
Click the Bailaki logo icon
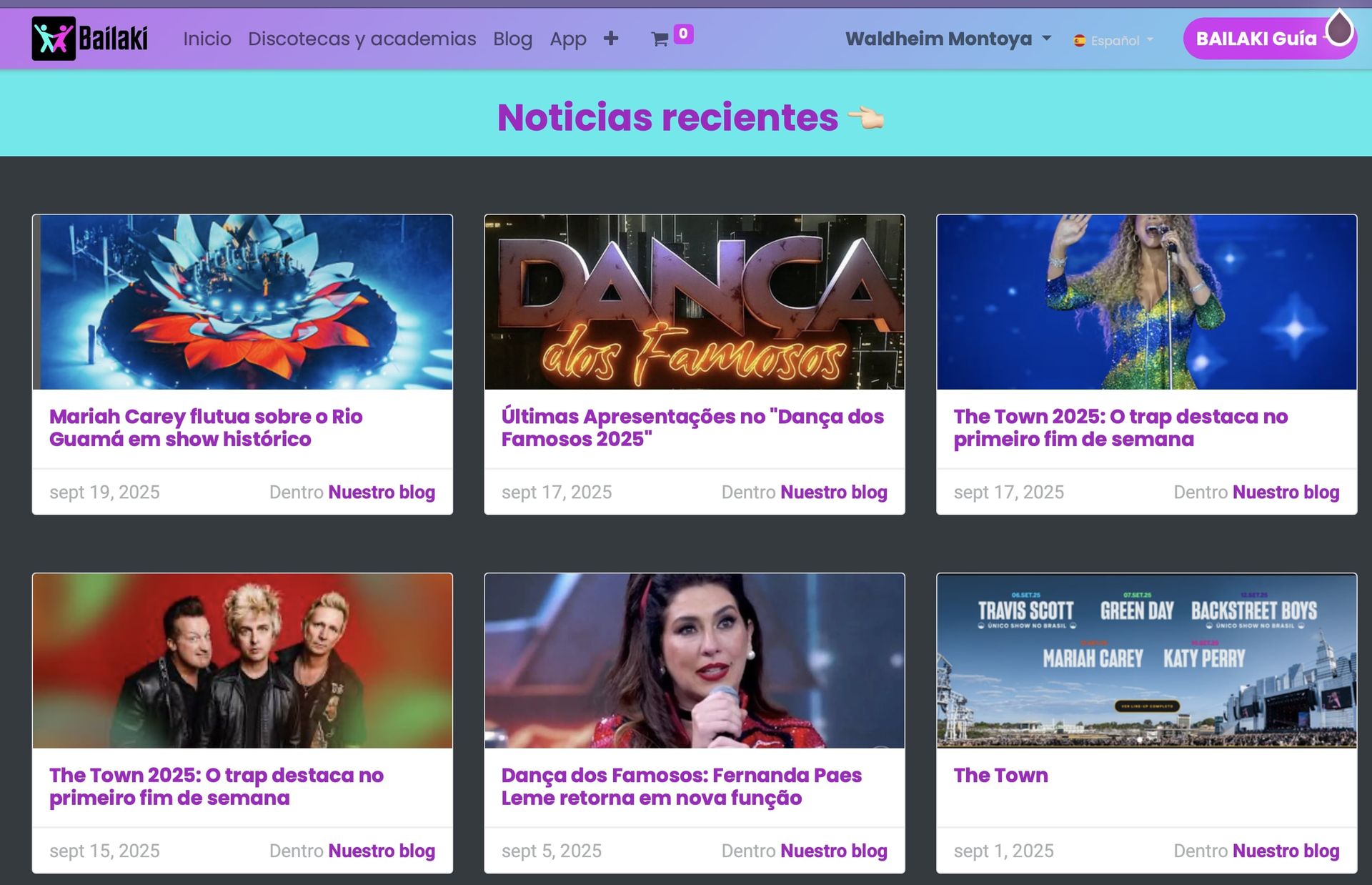point(54,39)
